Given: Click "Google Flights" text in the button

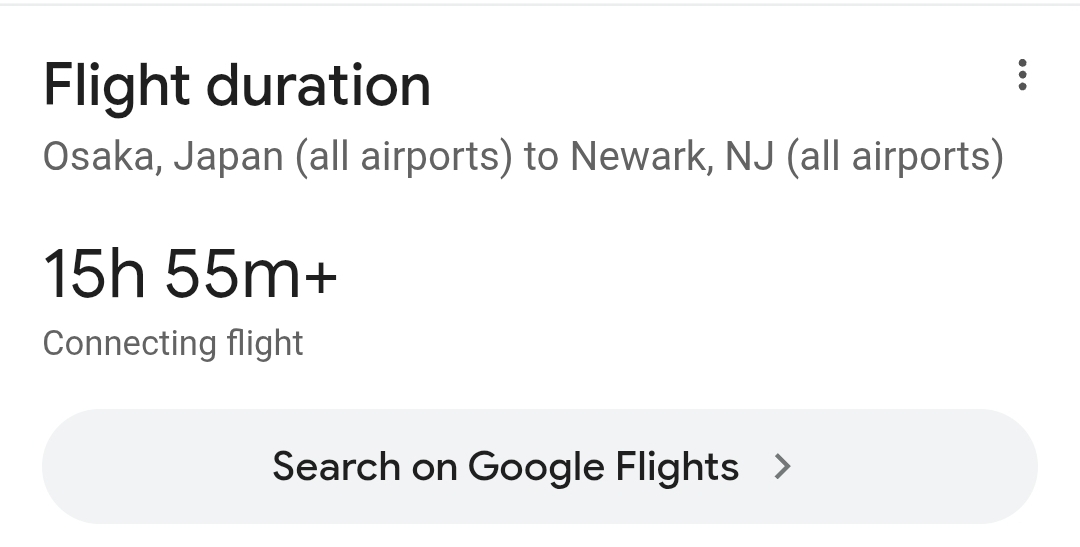Looking at the screenshot, I should pos(603,467).
